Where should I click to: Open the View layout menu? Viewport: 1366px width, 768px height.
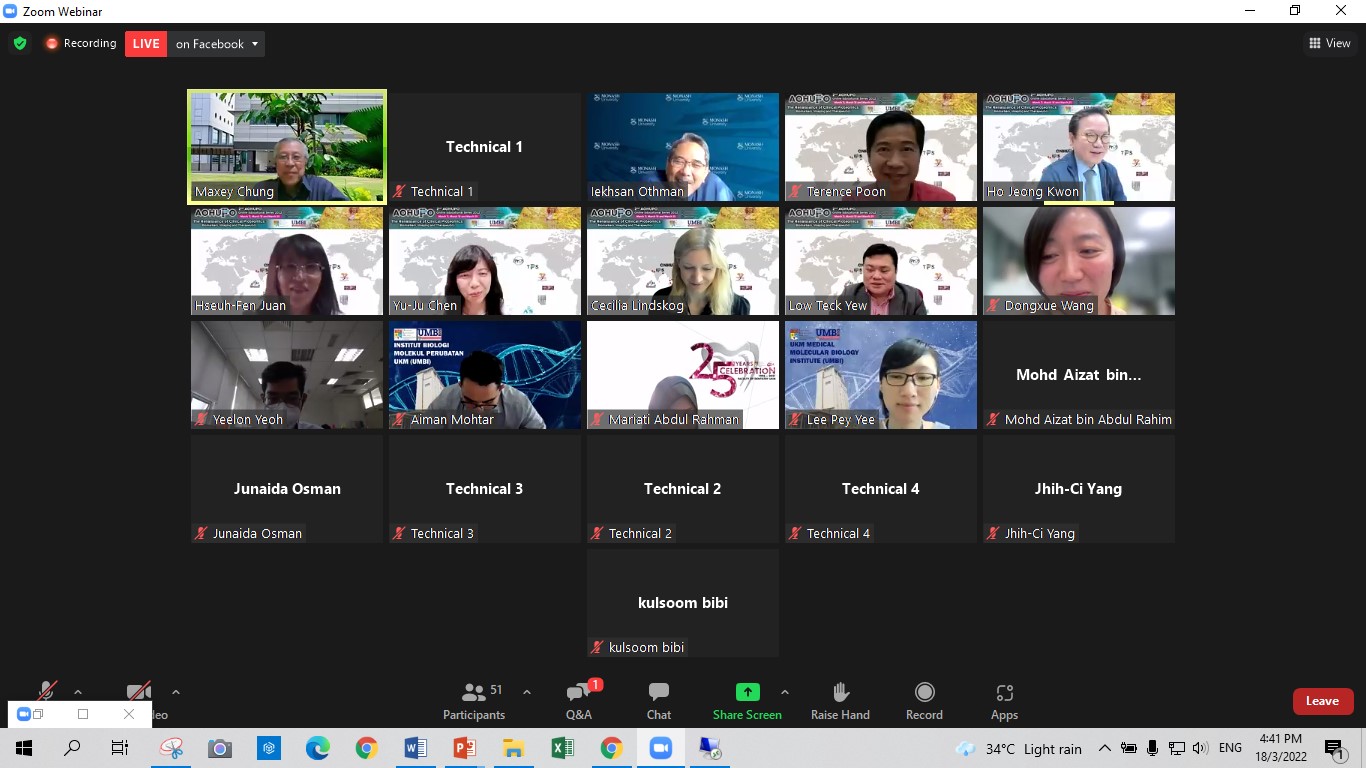(1329, 43)
